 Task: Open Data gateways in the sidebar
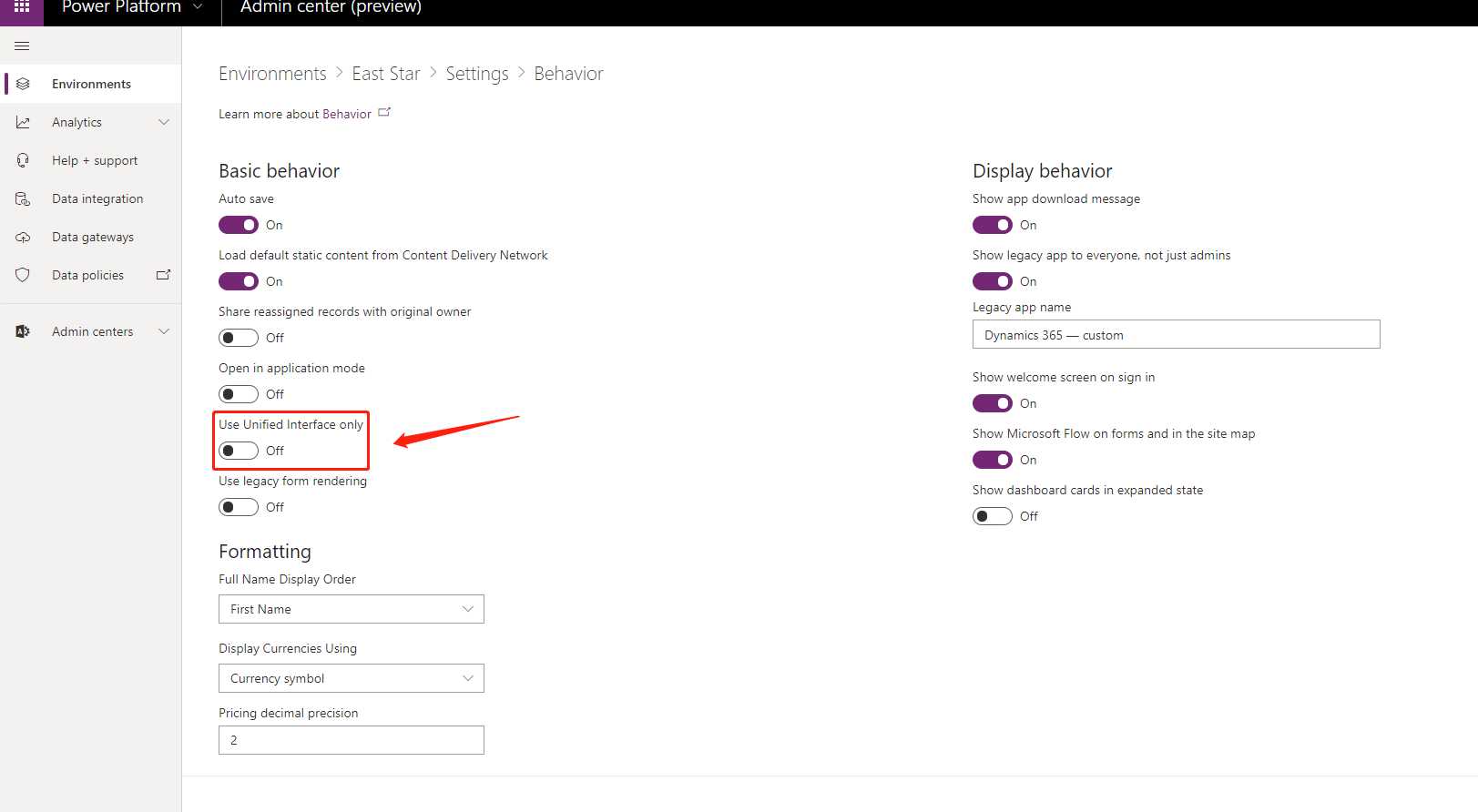point(91,237)
